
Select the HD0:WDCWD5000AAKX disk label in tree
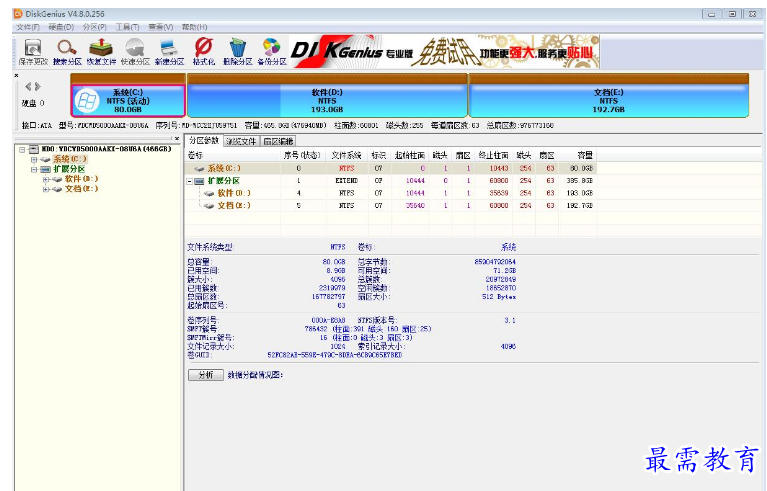pyautogui.click(x=106, y=149)
